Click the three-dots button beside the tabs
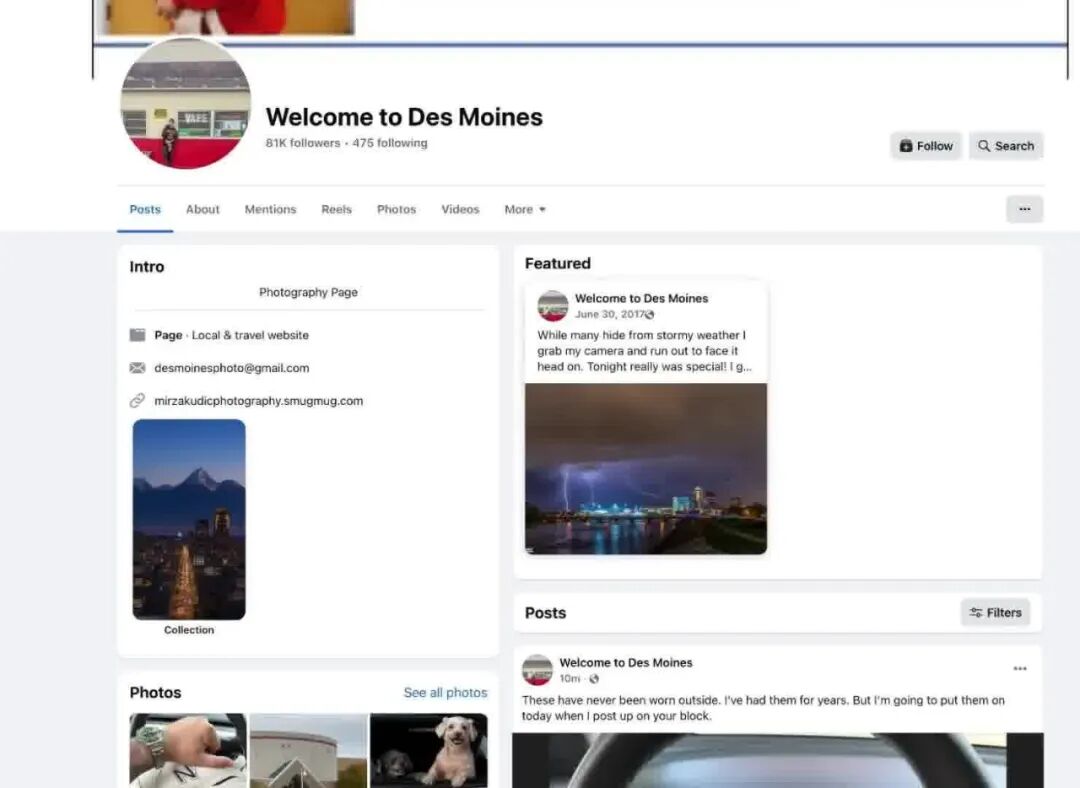1080x788 pixels. coord(1024,209)
